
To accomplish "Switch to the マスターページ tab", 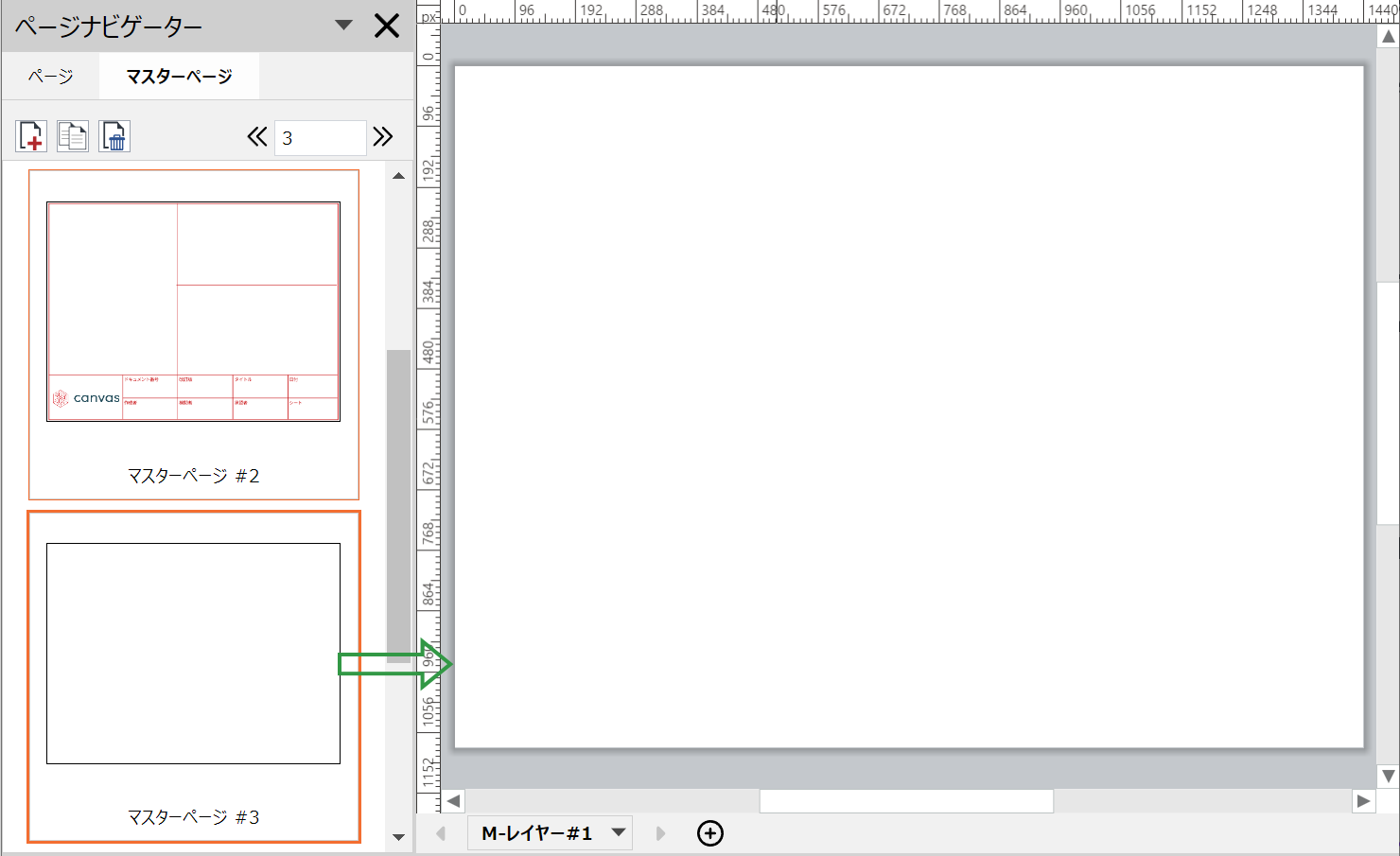I will coord(179,76).
